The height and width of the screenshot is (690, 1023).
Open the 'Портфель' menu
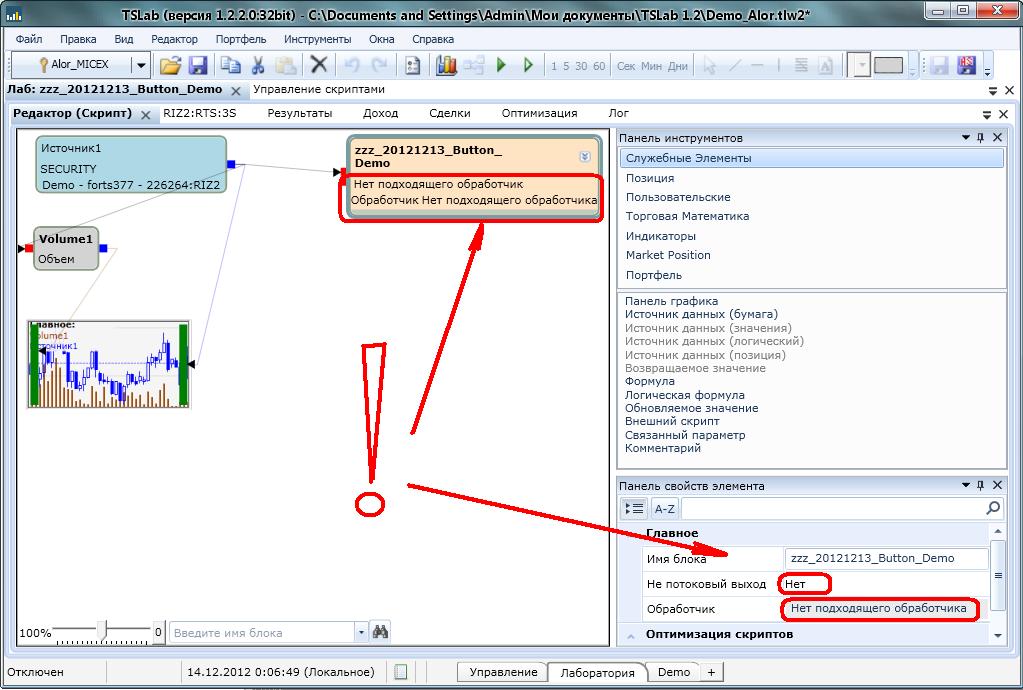(240, 39)
